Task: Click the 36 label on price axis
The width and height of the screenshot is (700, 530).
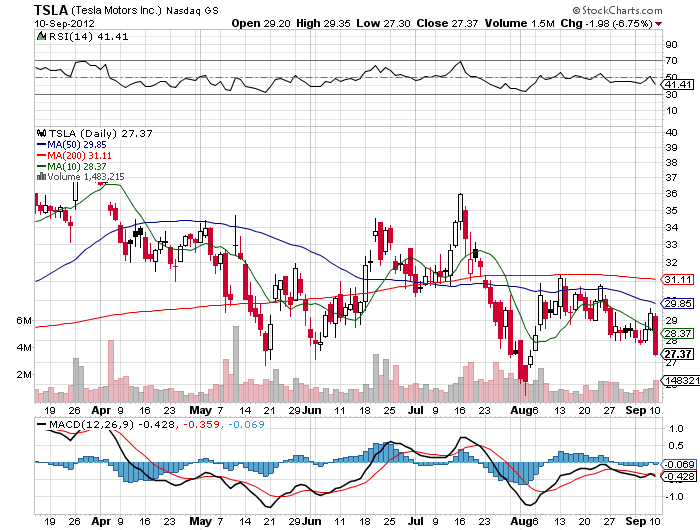Action: coord(671,193)
